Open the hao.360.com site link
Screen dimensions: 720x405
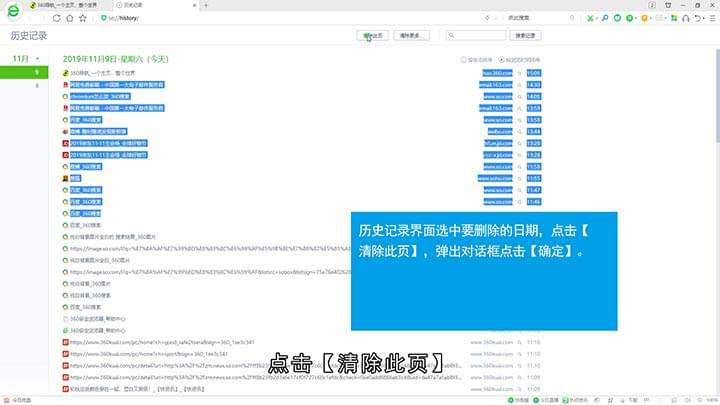point(497,73)
